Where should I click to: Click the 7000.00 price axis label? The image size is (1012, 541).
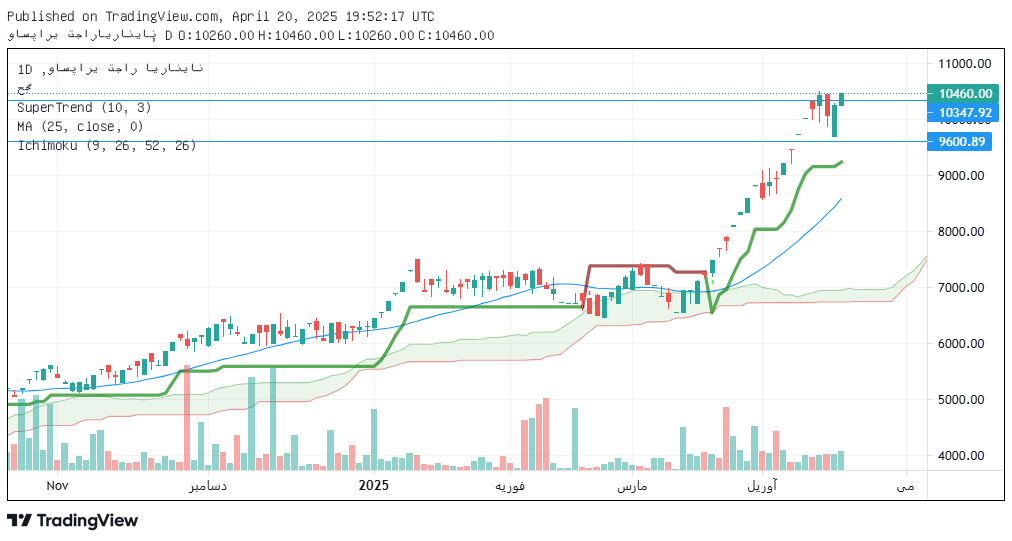(x=961, y=288)
